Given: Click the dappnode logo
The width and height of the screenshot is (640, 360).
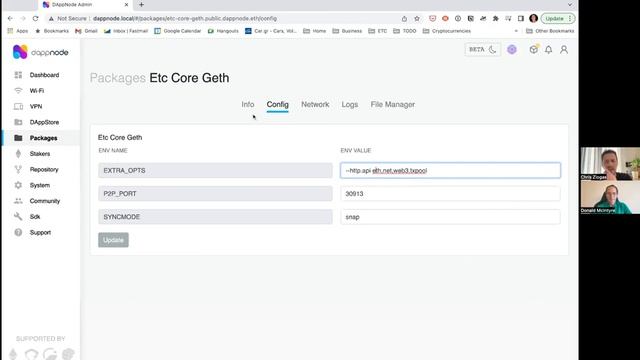Looking at the screenshot, I should (x=40, y=52).
